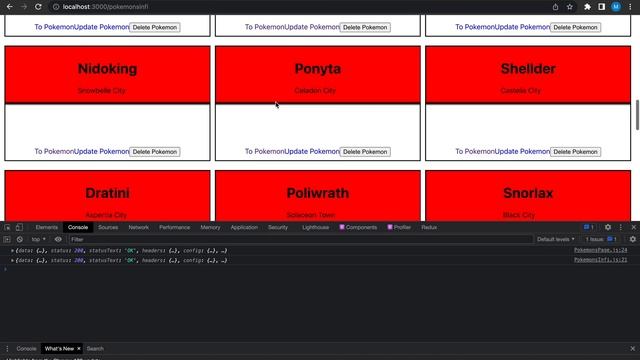Switch to Console tab
This screenshot has width=640, height=360.
point(78,227)
